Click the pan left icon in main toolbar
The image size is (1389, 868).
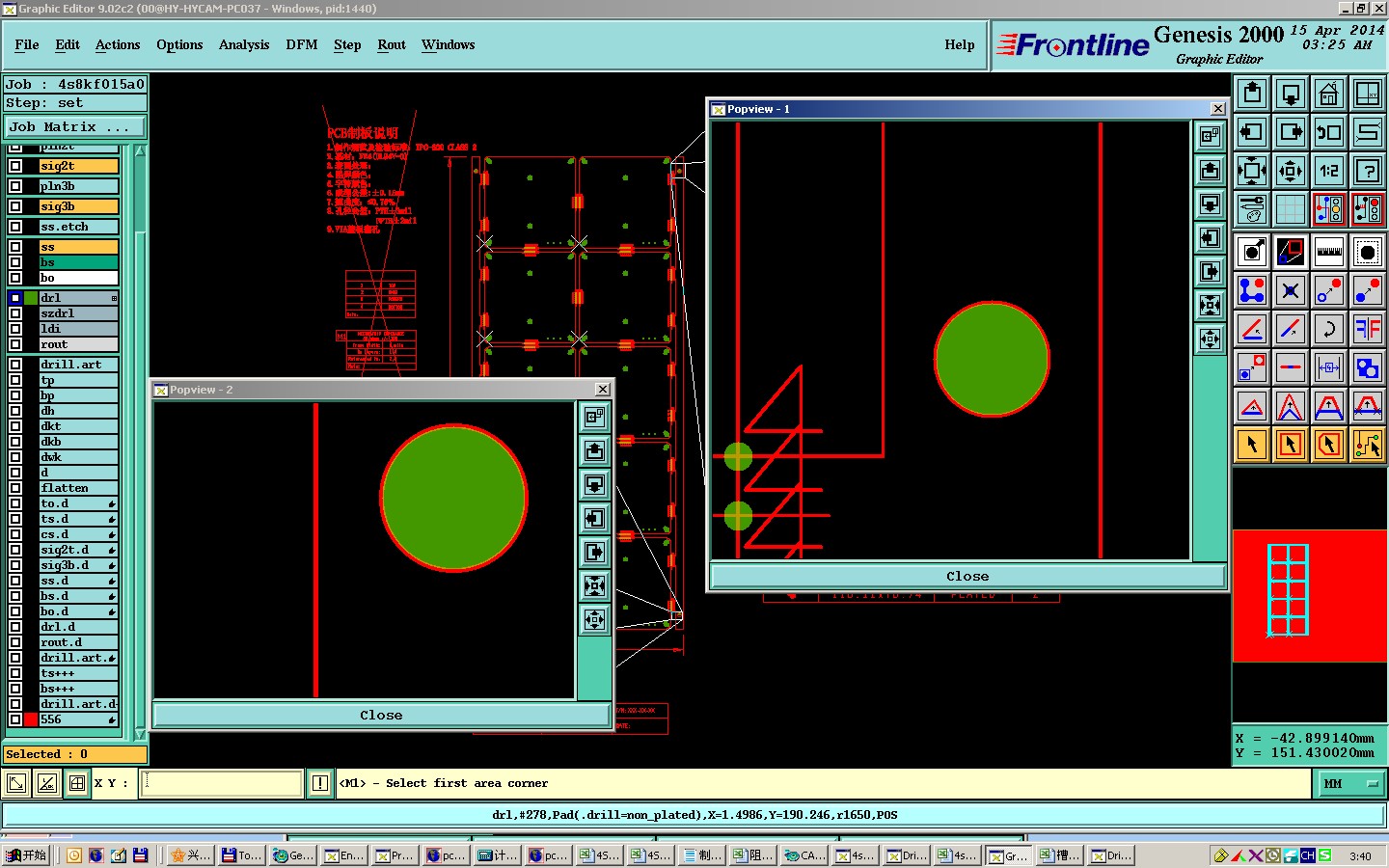[x=1252, y=132]
